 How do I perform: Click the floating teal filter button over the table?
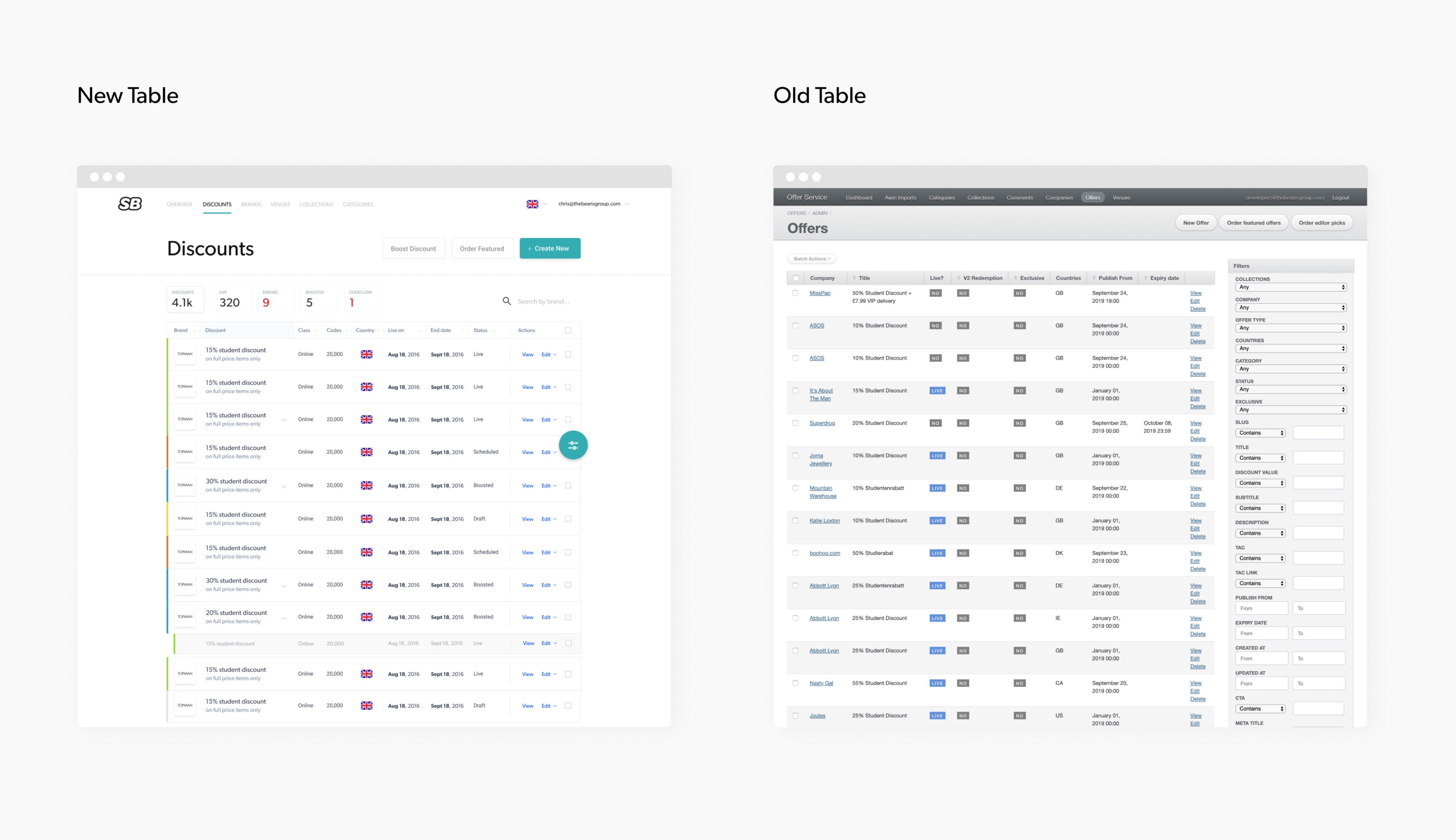tap(574, 445)
